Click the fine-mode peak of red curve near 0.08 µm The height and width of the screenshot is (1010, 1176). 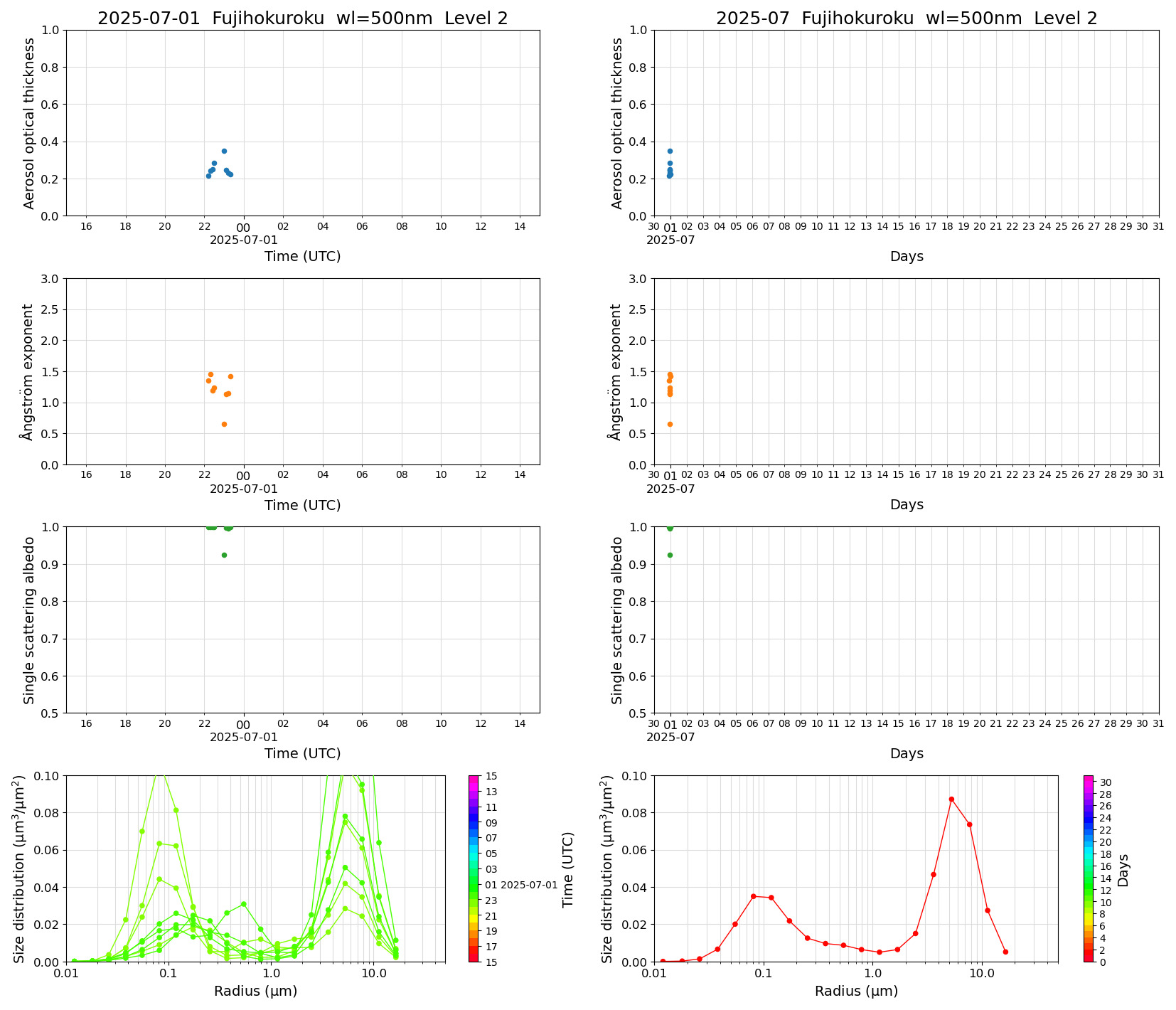pyautogui.click(x=753, y=896)
